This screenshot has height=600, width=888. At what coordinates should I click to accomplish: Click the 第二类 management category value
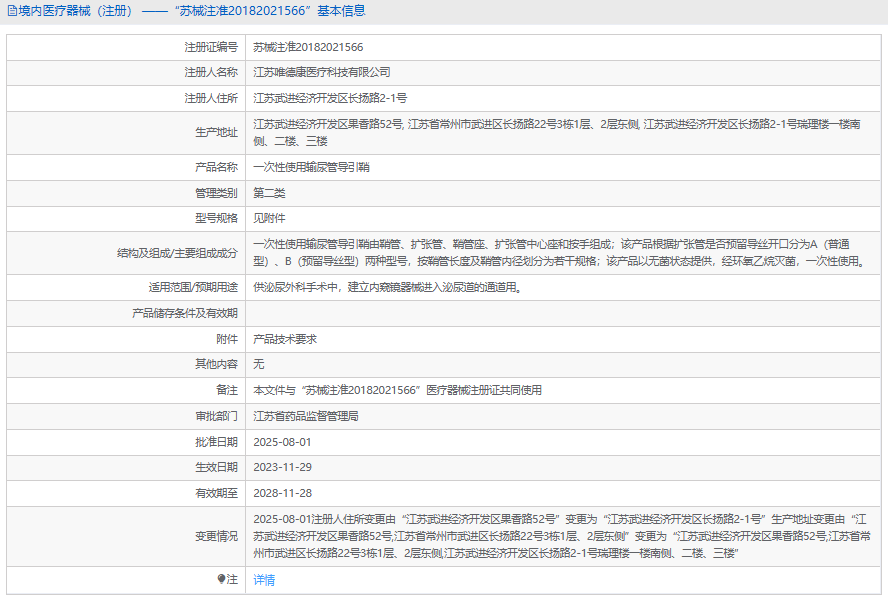pyautogui.click(x=269, y=193)
